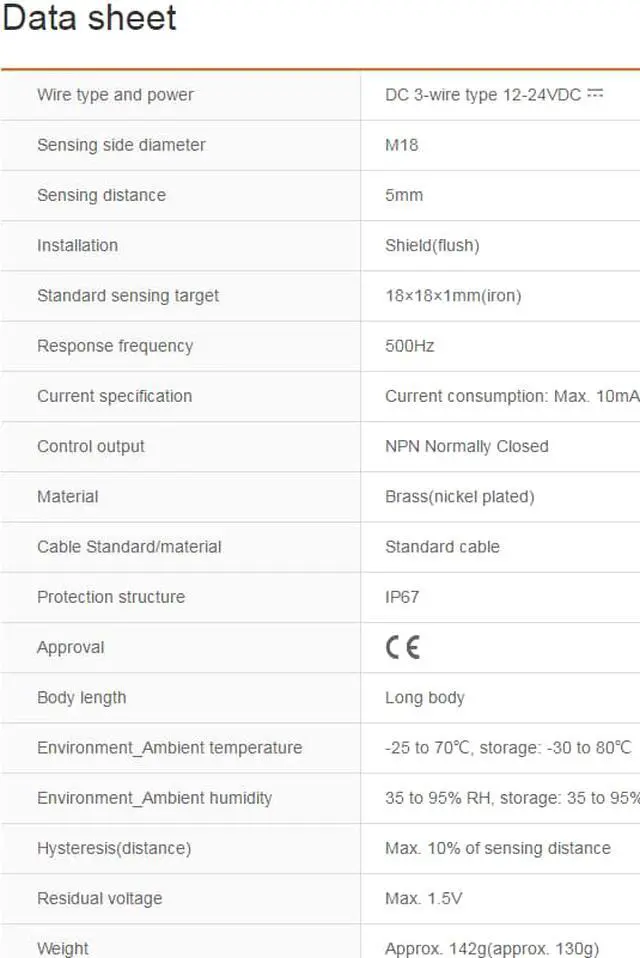The image size is (640, 958).
Task: Click the 'Environment_Ambient temperature' label
Action: pos(169,748)
